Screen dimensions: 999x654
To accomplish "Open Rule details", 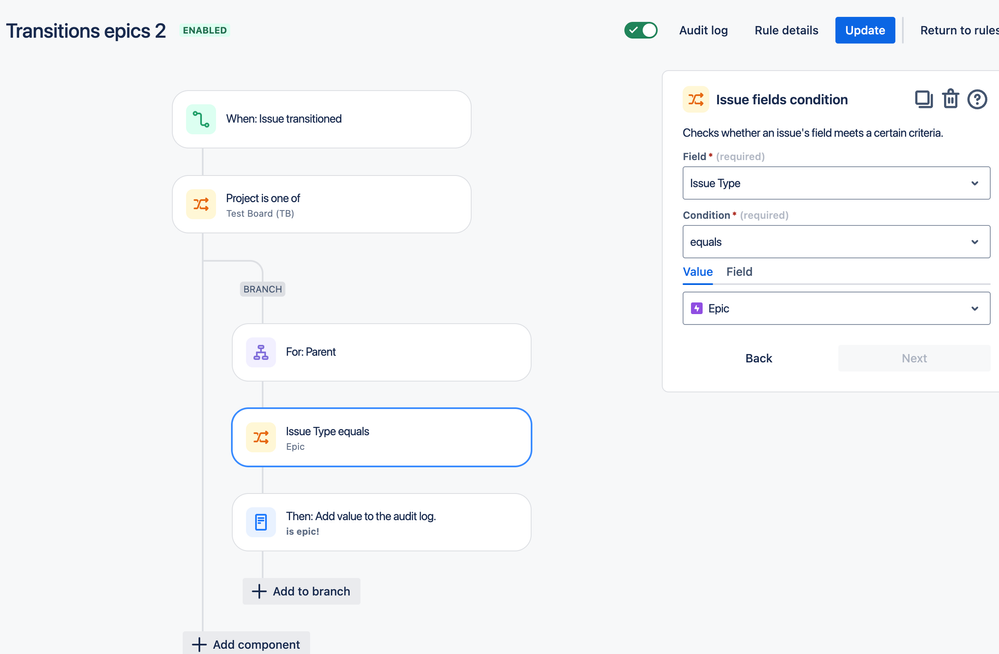I will click(x=786, y=31).
